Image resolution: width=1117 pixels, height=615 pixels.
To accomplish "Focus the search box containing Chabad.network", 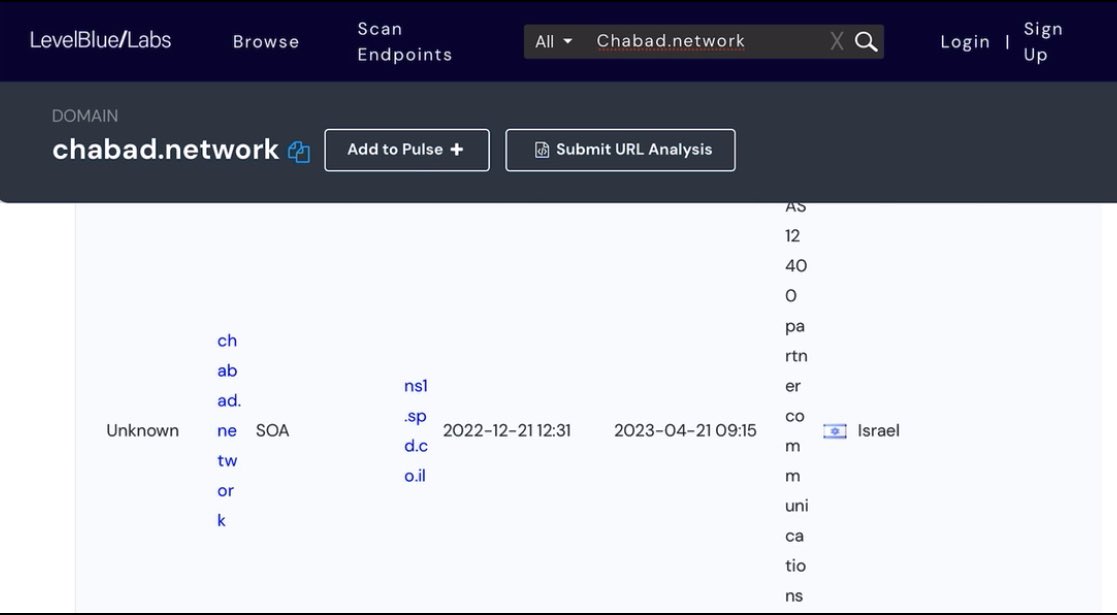I will [x=700, y=41].
